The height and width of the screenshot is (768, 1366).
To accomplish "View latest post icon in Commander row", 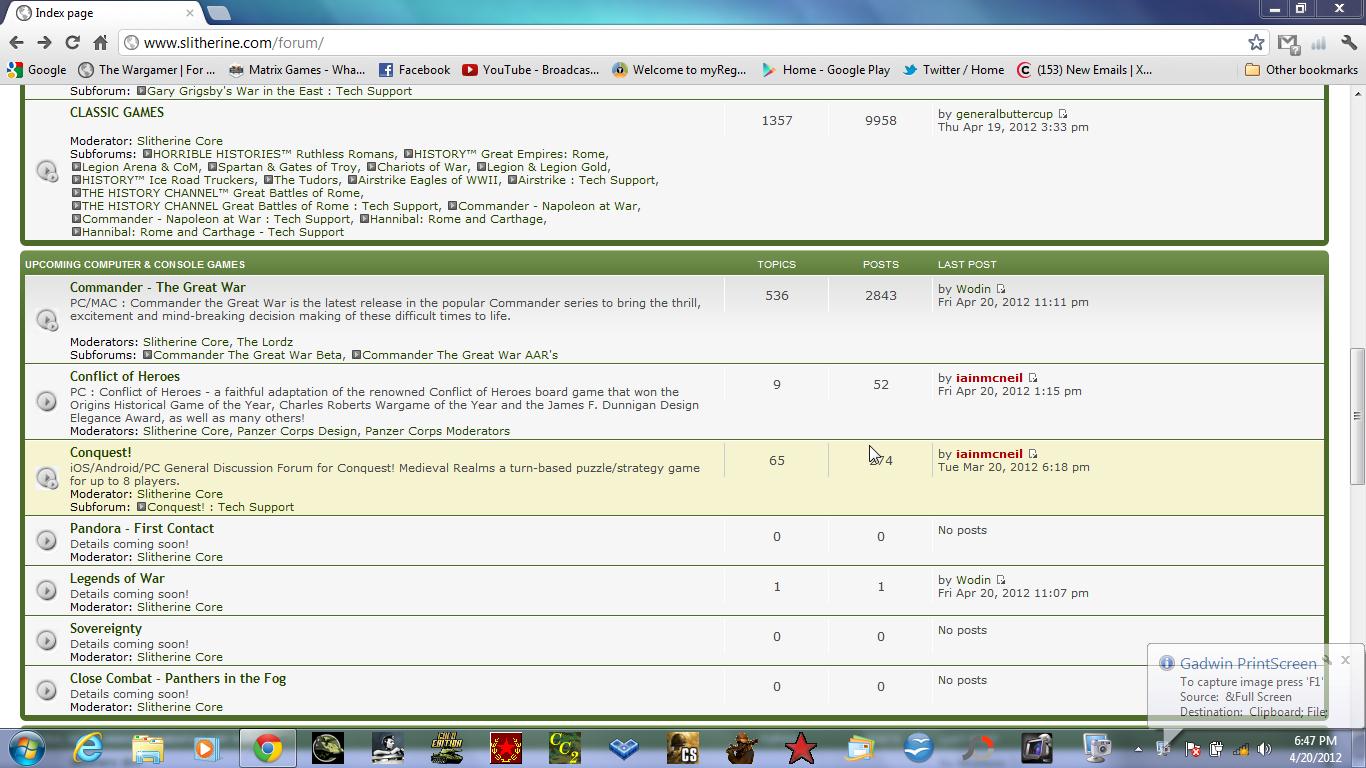I will click(1000, 289).
